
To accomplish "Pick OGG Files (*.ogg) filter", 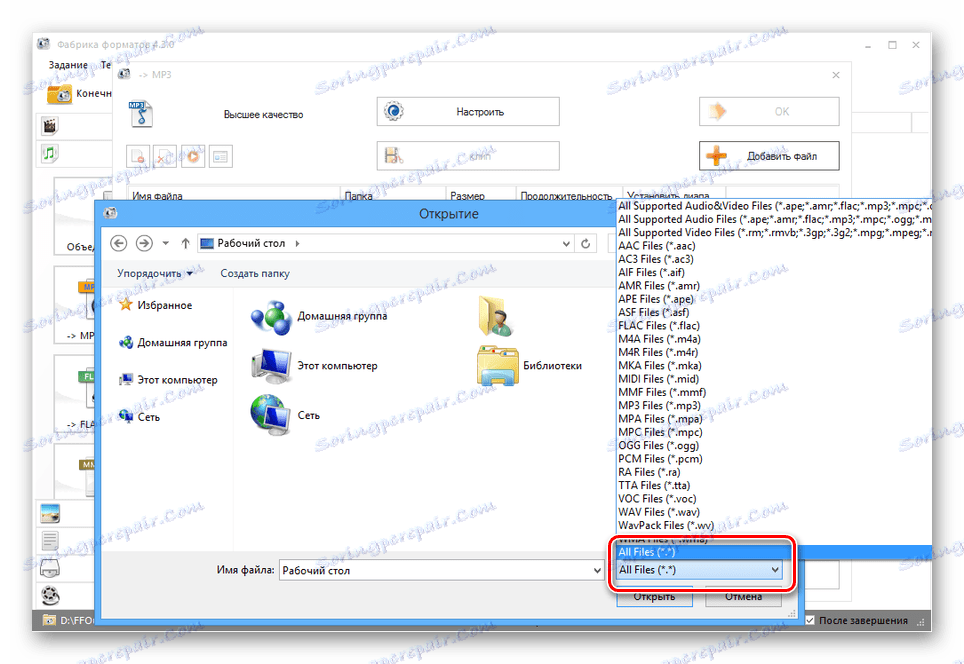I will click(x=775, y=446).
